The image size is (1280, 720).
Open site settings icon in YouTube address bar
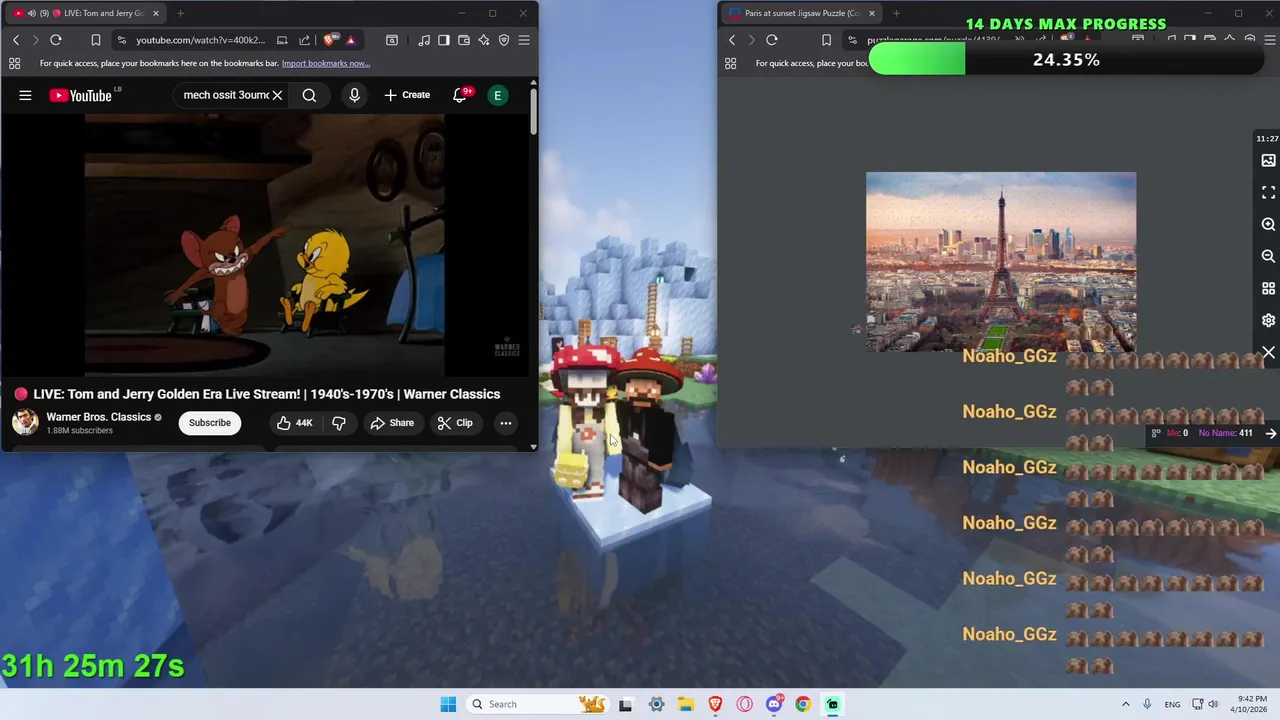point(121,40)
